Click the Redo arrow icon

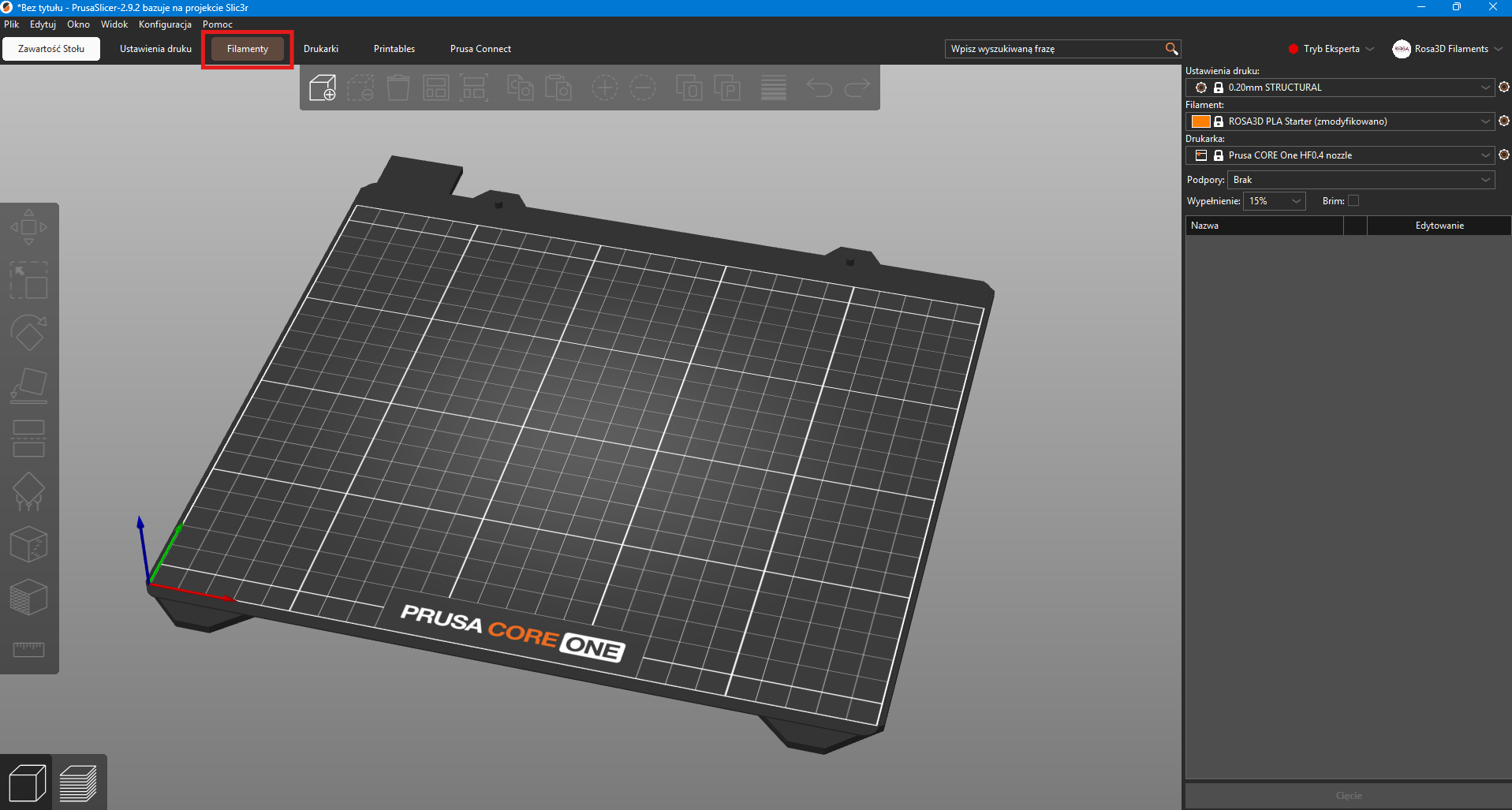[857, 88]
